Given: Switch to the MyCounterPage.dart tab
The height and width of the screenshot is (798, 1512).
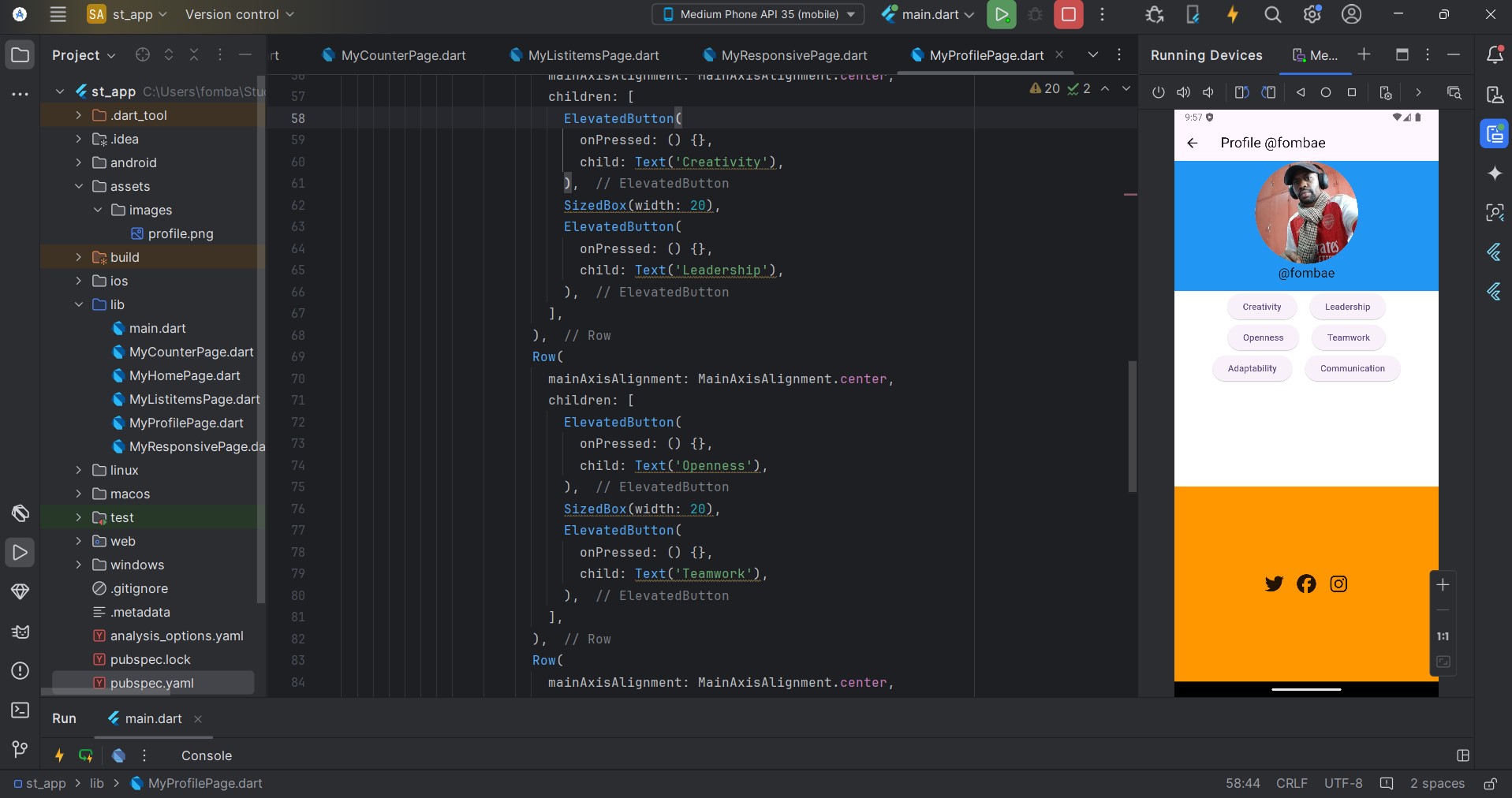Looking at the screenshot, I should point(402,55).
